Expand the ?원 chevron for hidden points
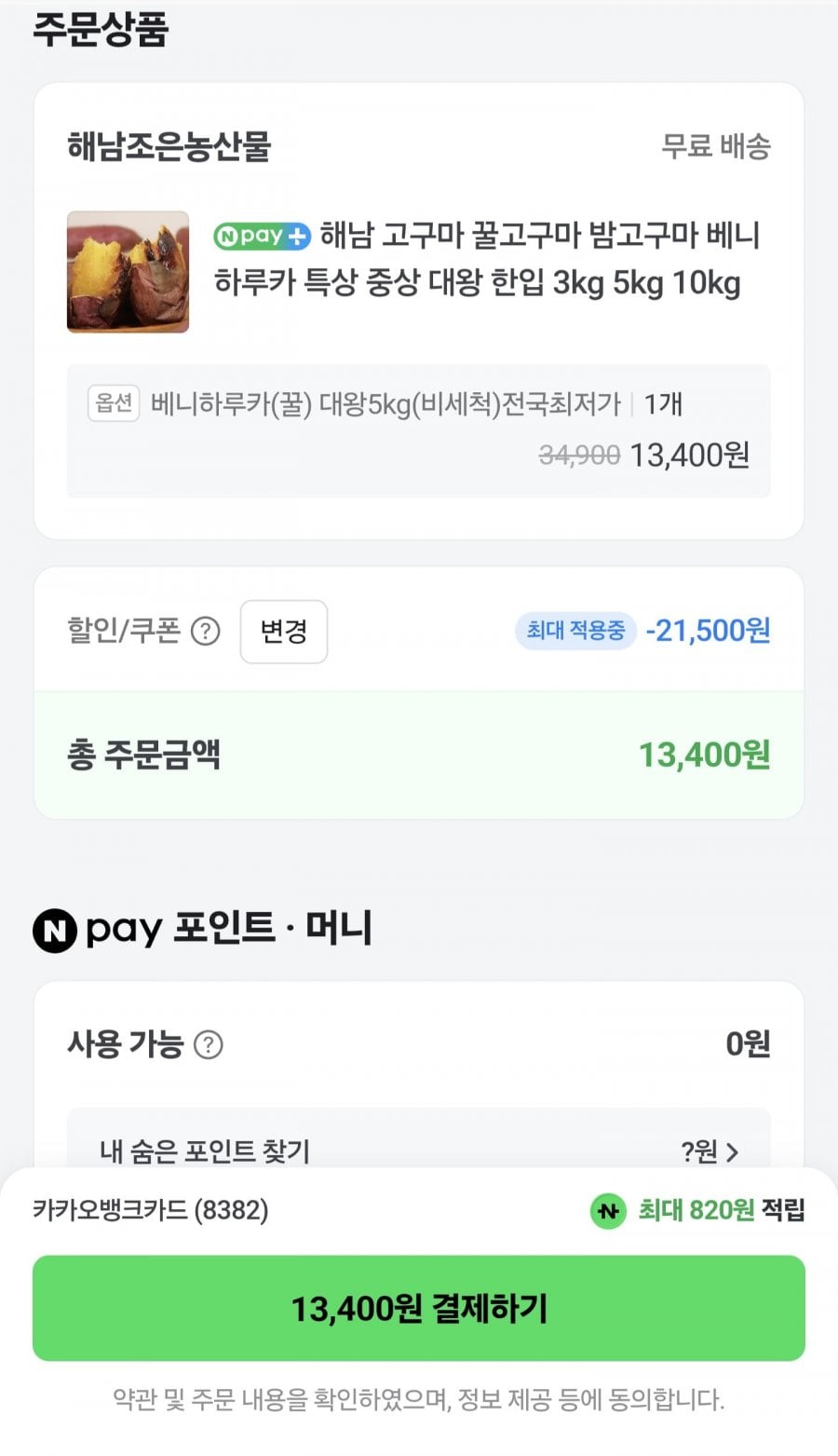 pos(730,1152)
